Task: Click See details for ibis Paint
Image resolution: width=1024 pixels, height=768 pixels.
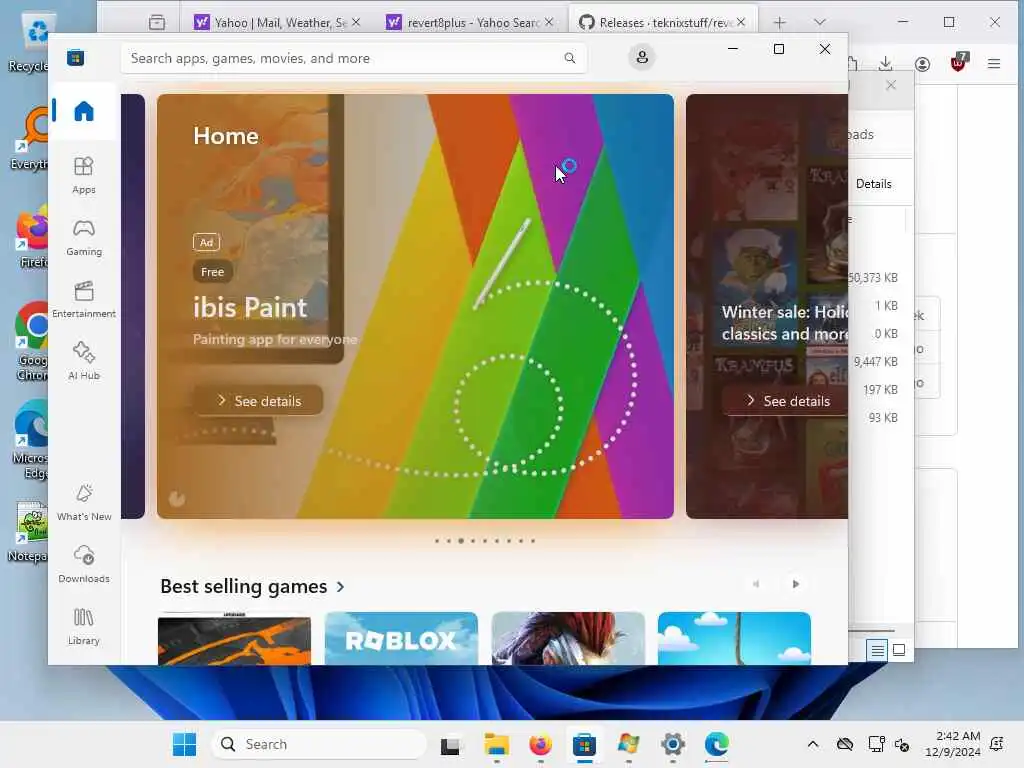Action: tap(258, 401)
